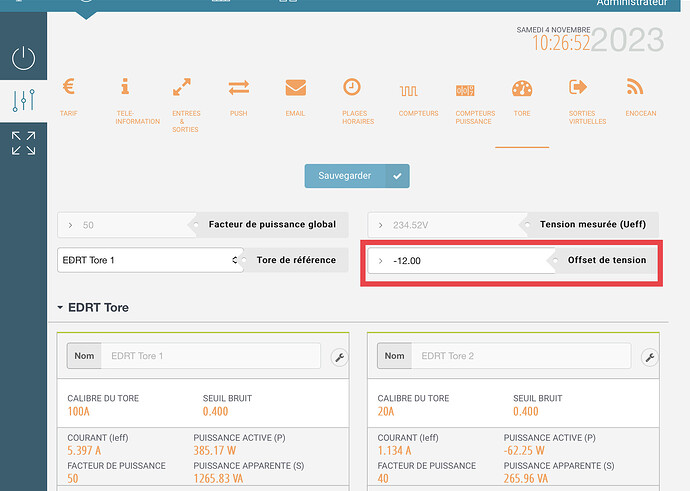Click the EMAIL tab label
Viewport: 690px width, 491px height.
tap(295, 114)
